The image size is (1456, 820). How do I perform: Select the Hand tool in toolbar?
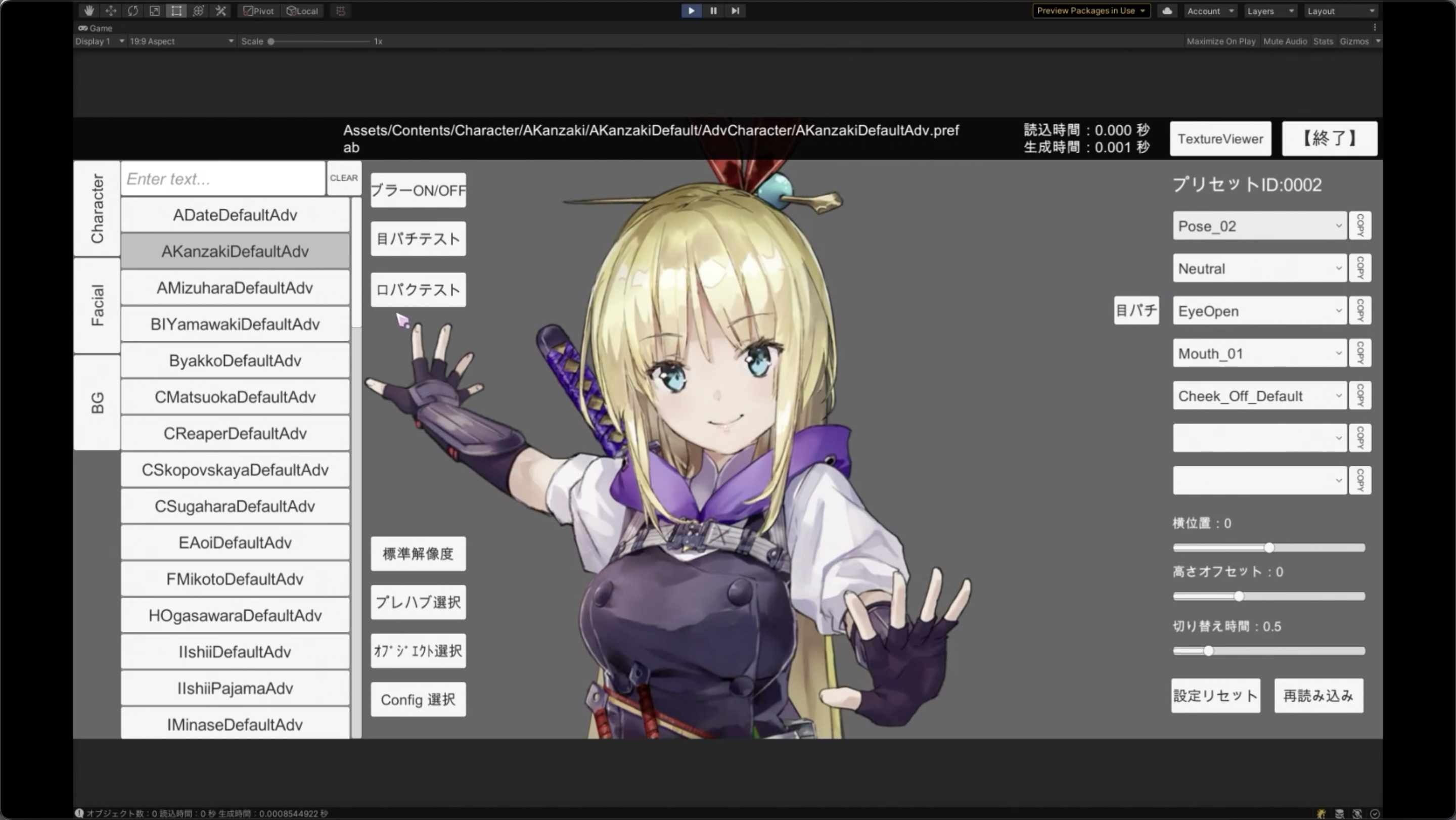(x=89, y=11)
